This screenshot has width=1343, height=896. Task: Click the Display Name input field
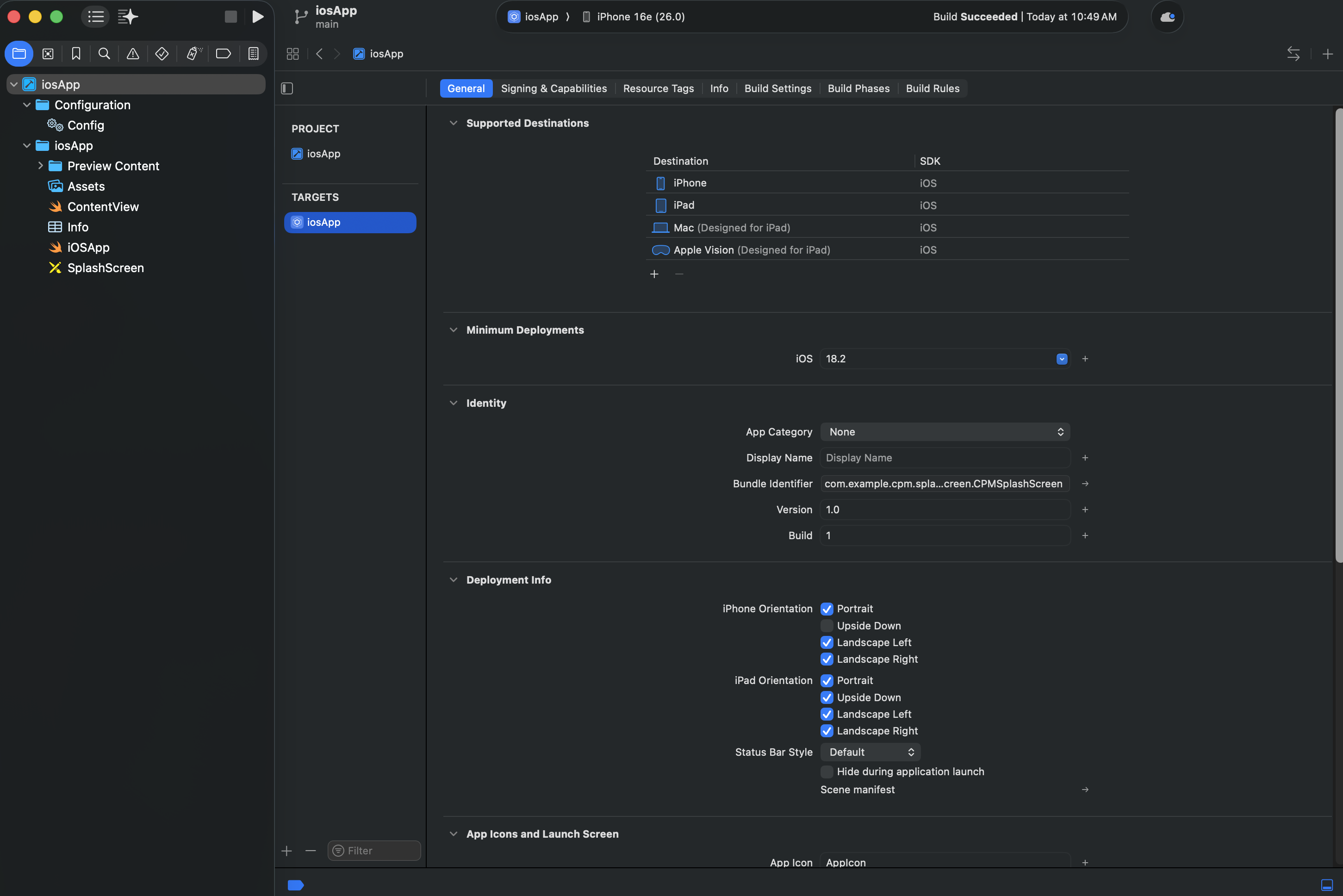tap(944, 458)
